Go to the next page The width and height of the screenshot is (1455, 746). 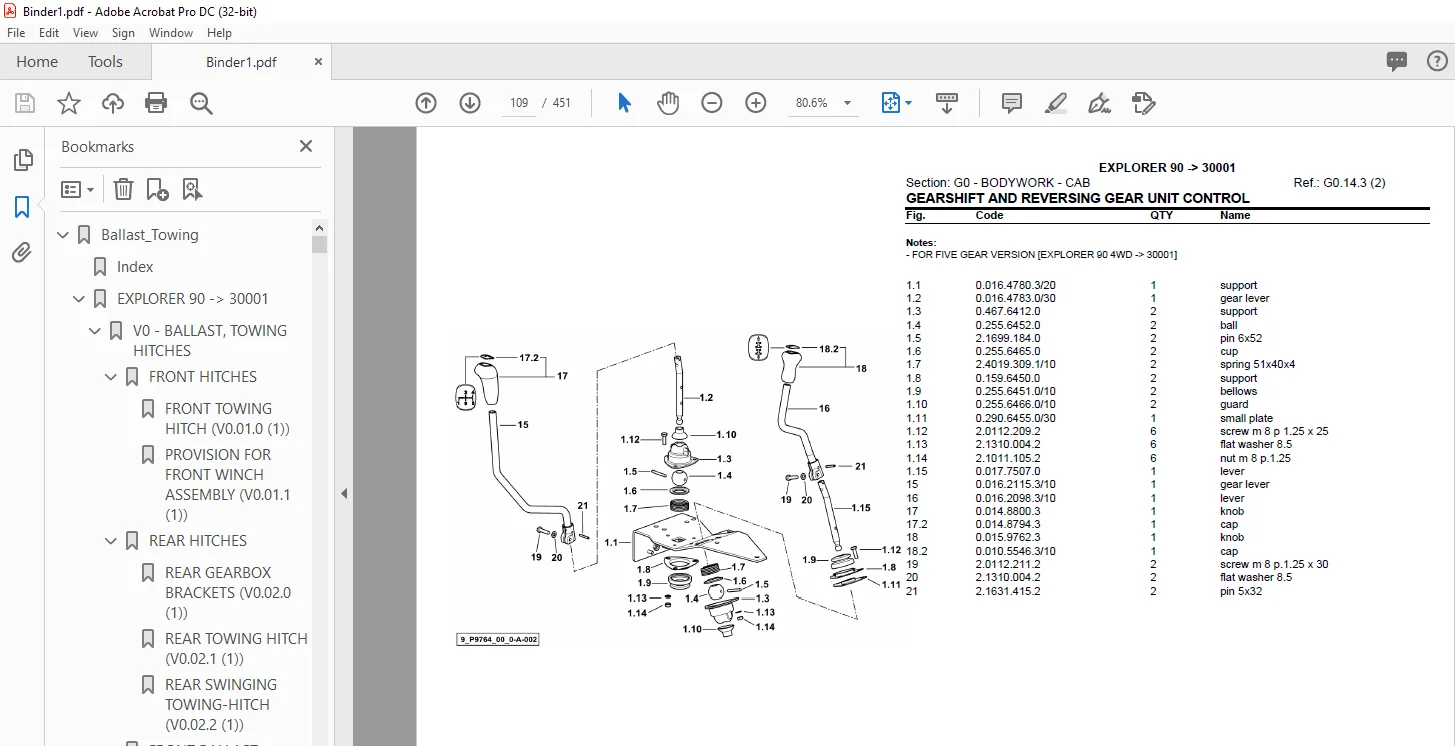click(x=470, y=103)
